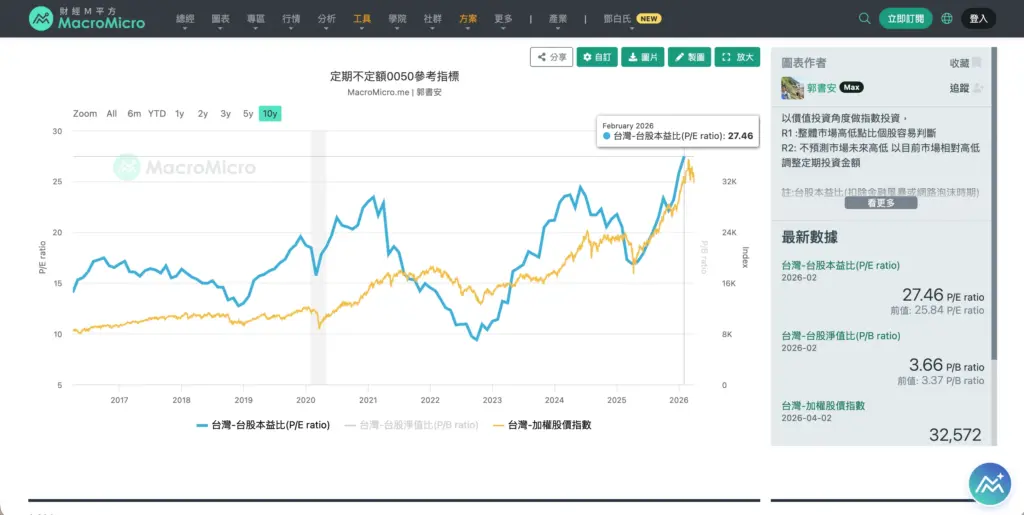
Task: Open 郭書安 author avatar
Action: (x=792, y=87)
